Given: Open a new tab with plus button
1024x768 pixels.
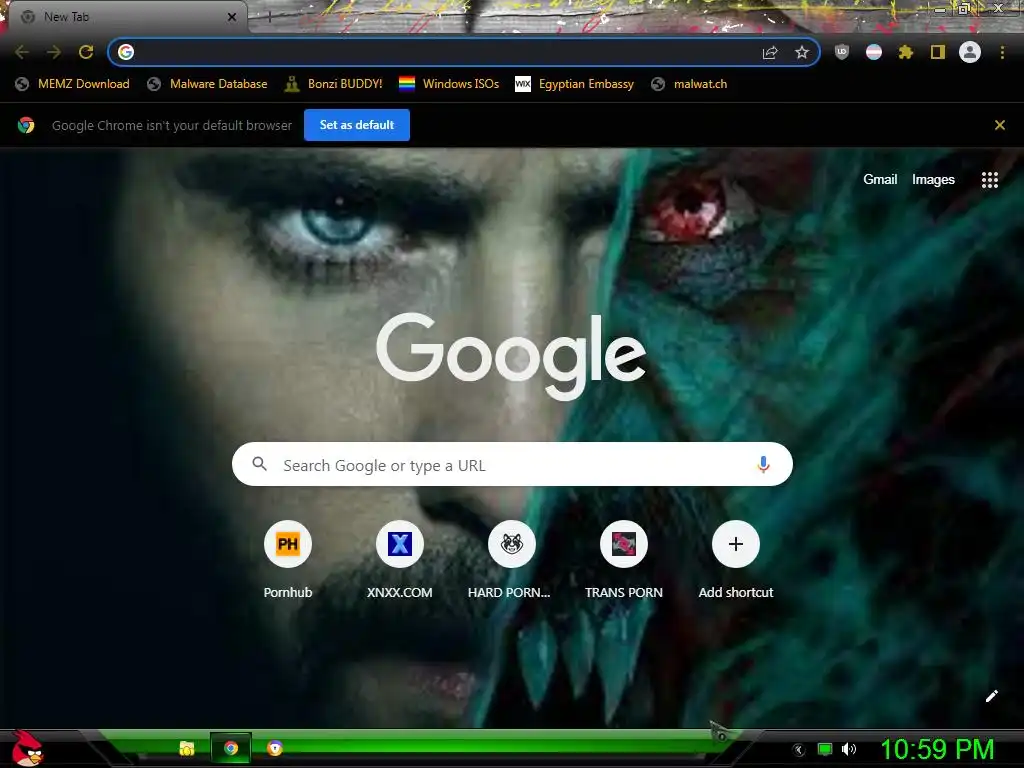Looking at the screenshot, I should [x=269, y=17].
